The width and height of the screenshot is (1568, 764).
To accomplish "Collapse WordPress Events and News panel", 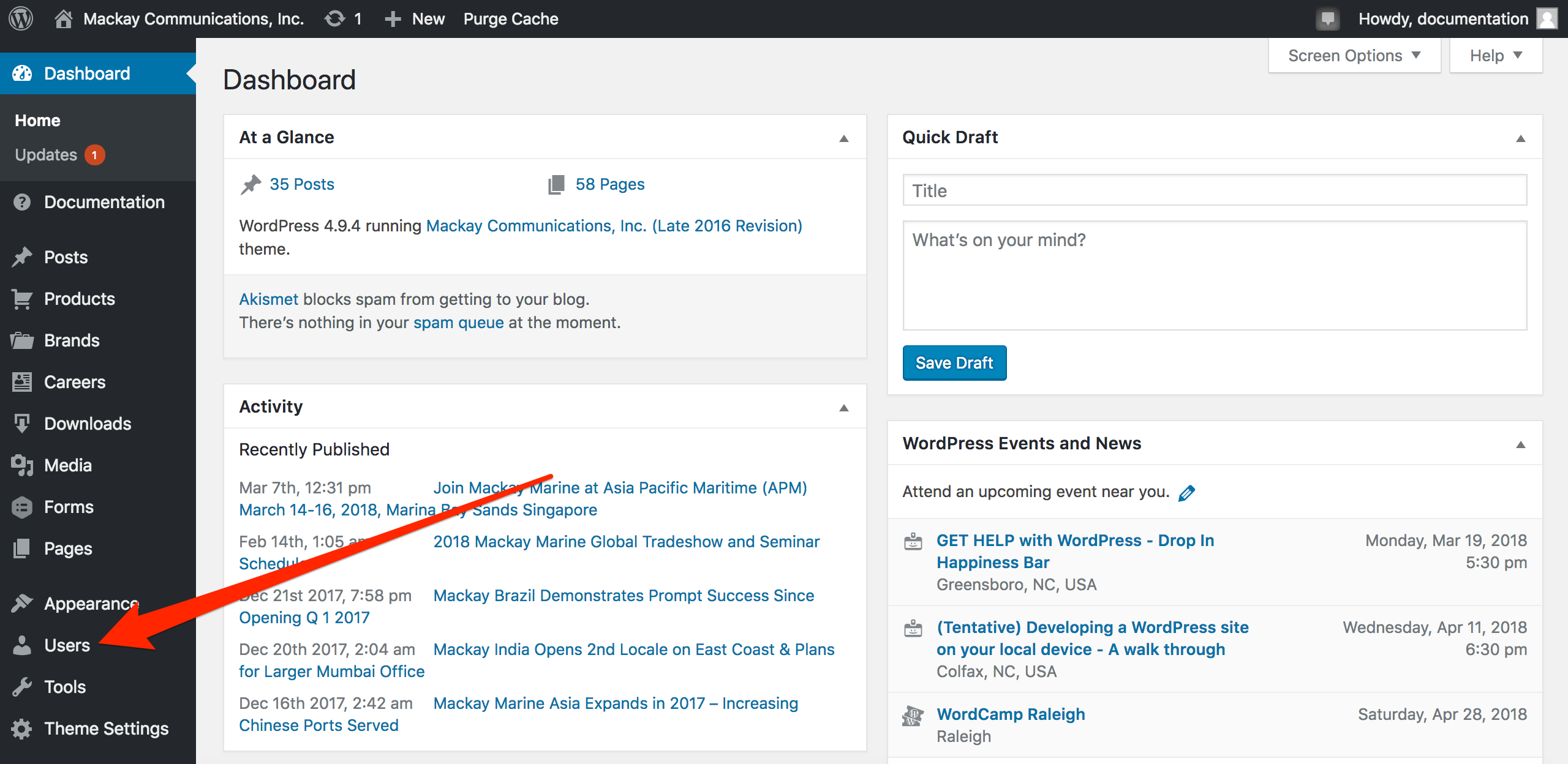I will point(1520,444).
